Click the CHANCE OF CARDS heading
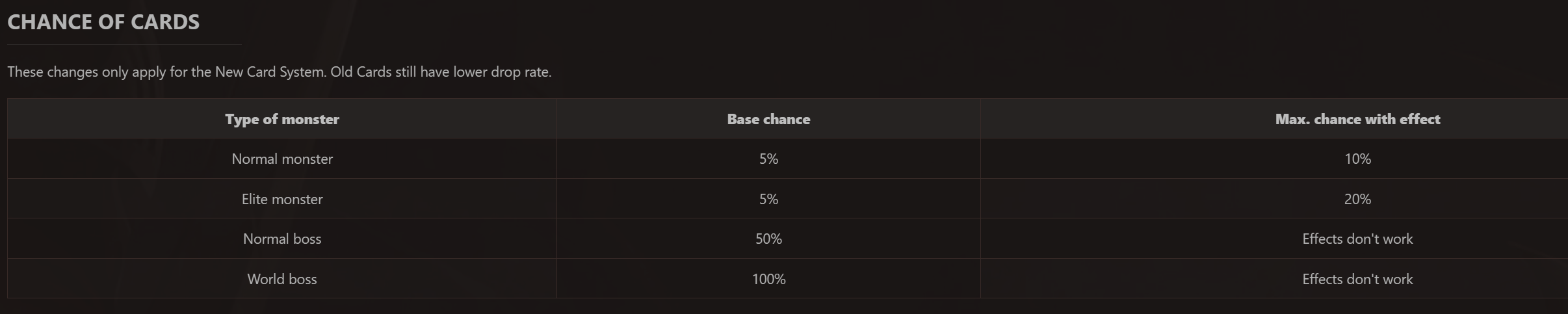 pos(103,22)
